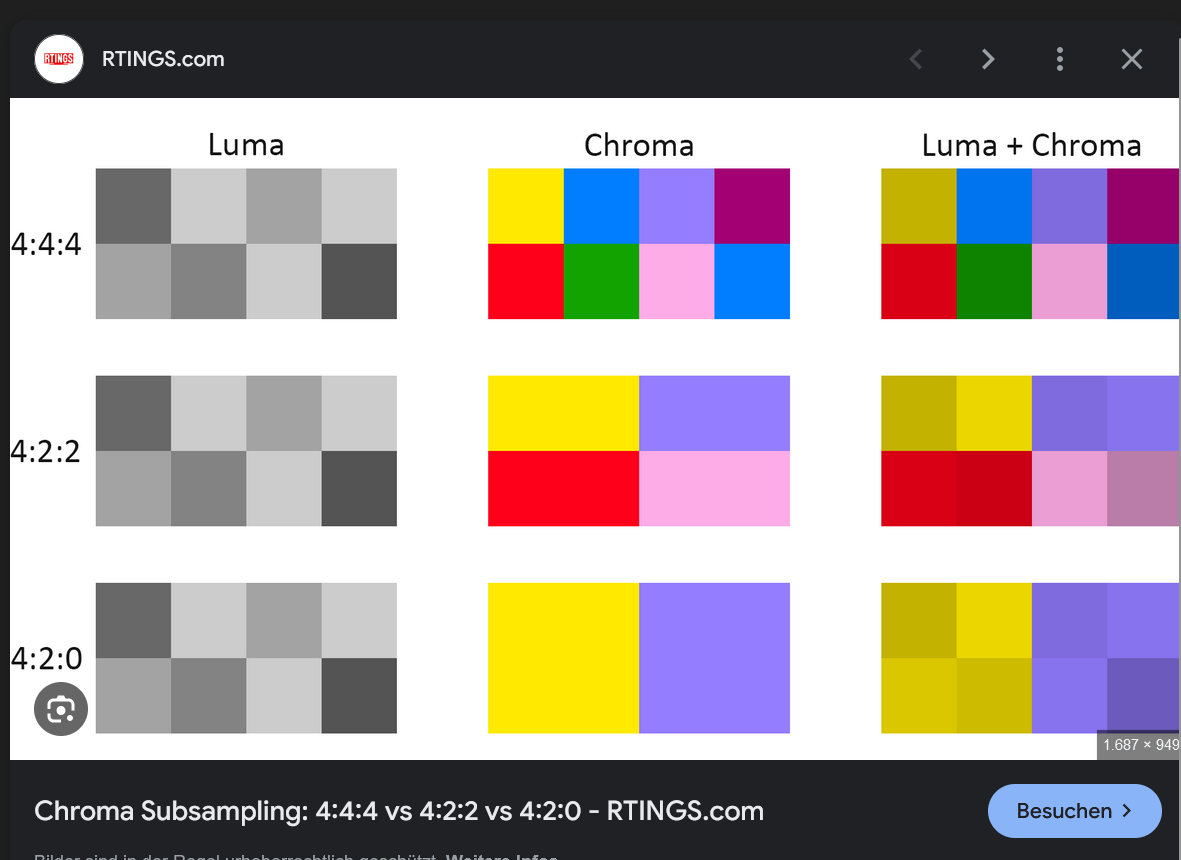Advance to the next image arrow
This screenshot has width=1181, height=860.
987,59
